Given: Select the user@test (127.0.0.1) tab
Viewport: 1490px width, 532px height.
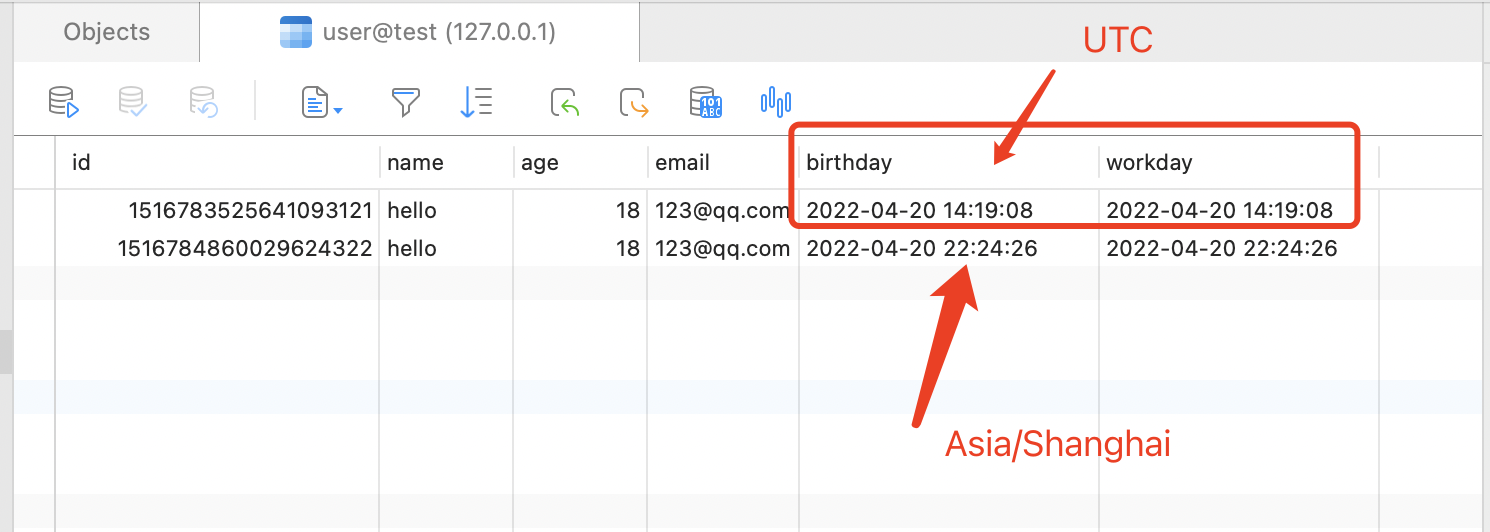Looking at the screenshot, I should point(419,32).
